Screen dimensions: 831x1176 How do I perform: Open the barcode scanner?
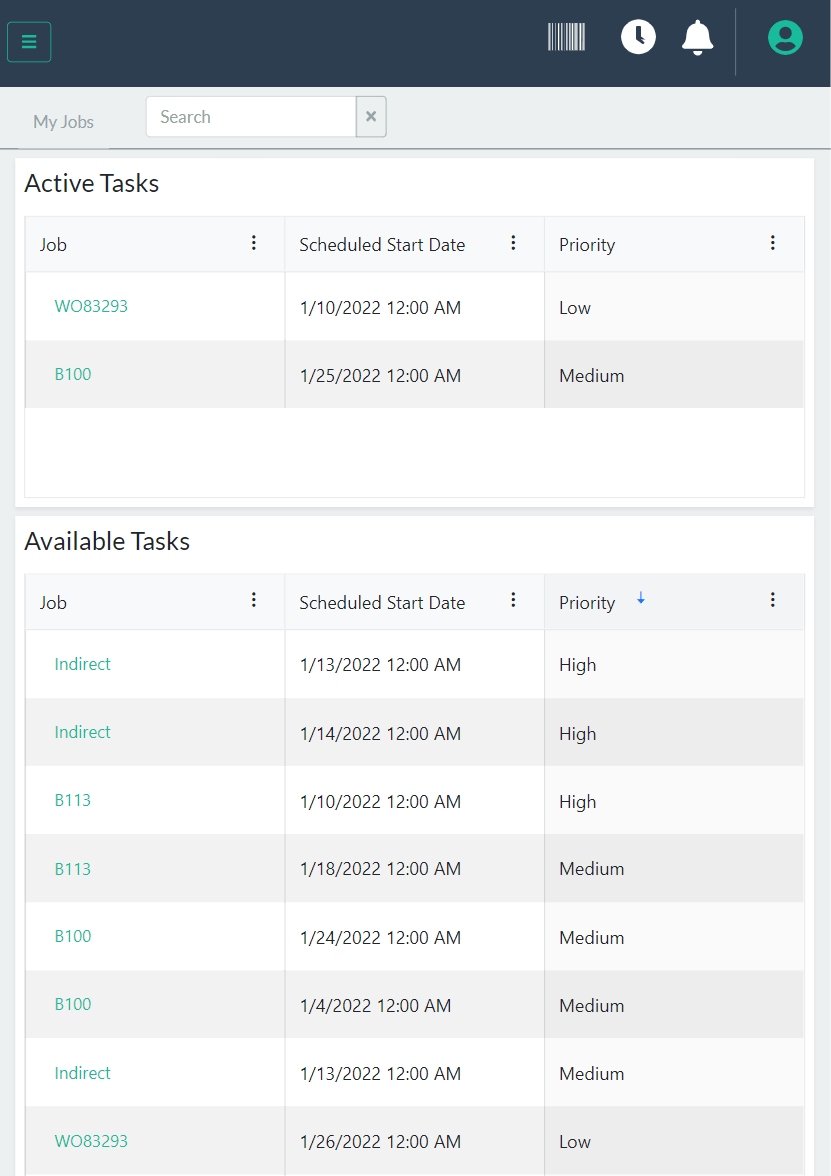click(566, 37)
